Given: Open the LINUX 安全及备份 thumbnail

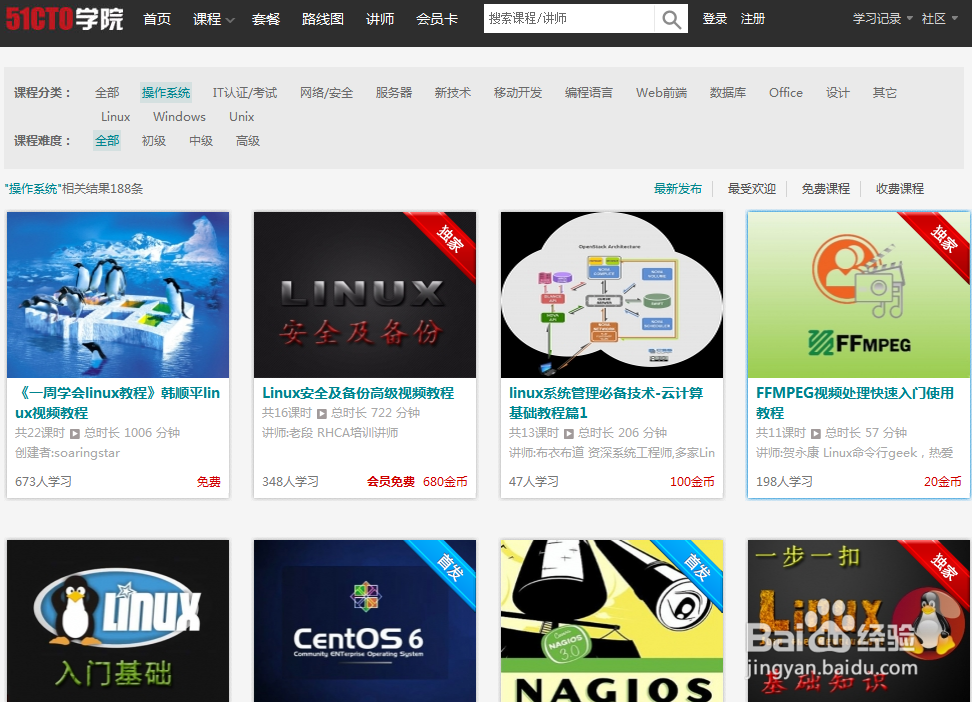Looking at the screenshot, I should point(365,295).
